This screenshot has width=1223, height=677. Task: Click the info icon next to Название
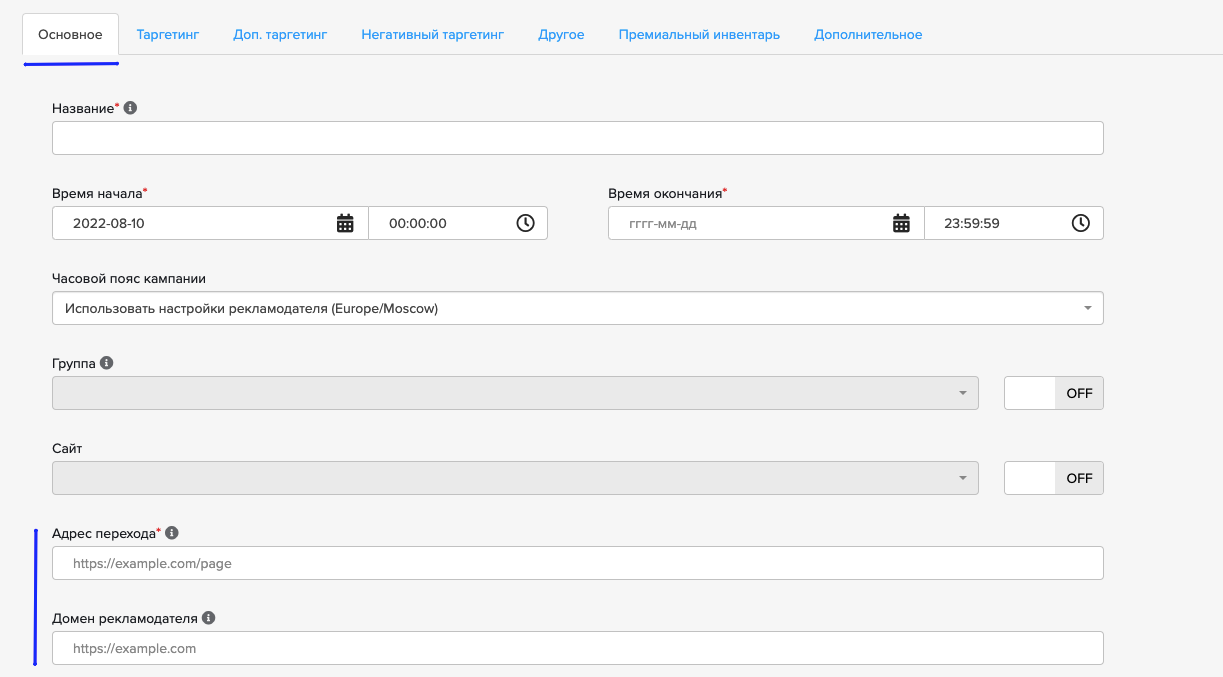130,108
